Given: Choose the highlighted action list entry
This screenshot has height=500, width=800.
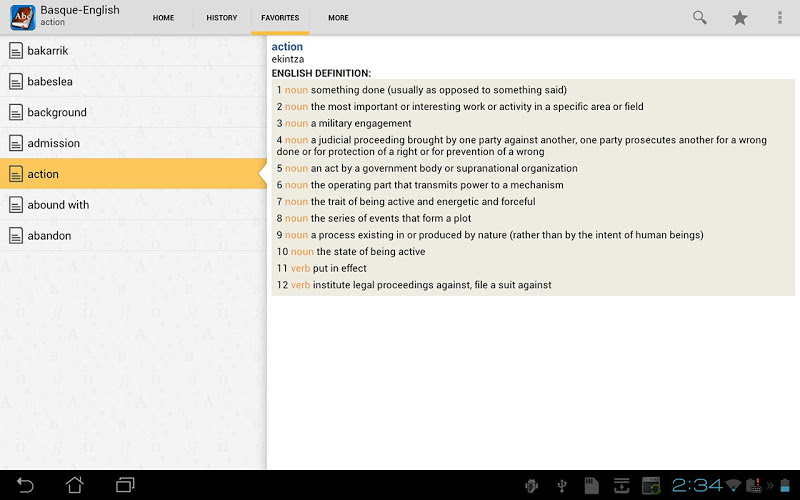Looking at the screenshot, I should tap(43, 174).
